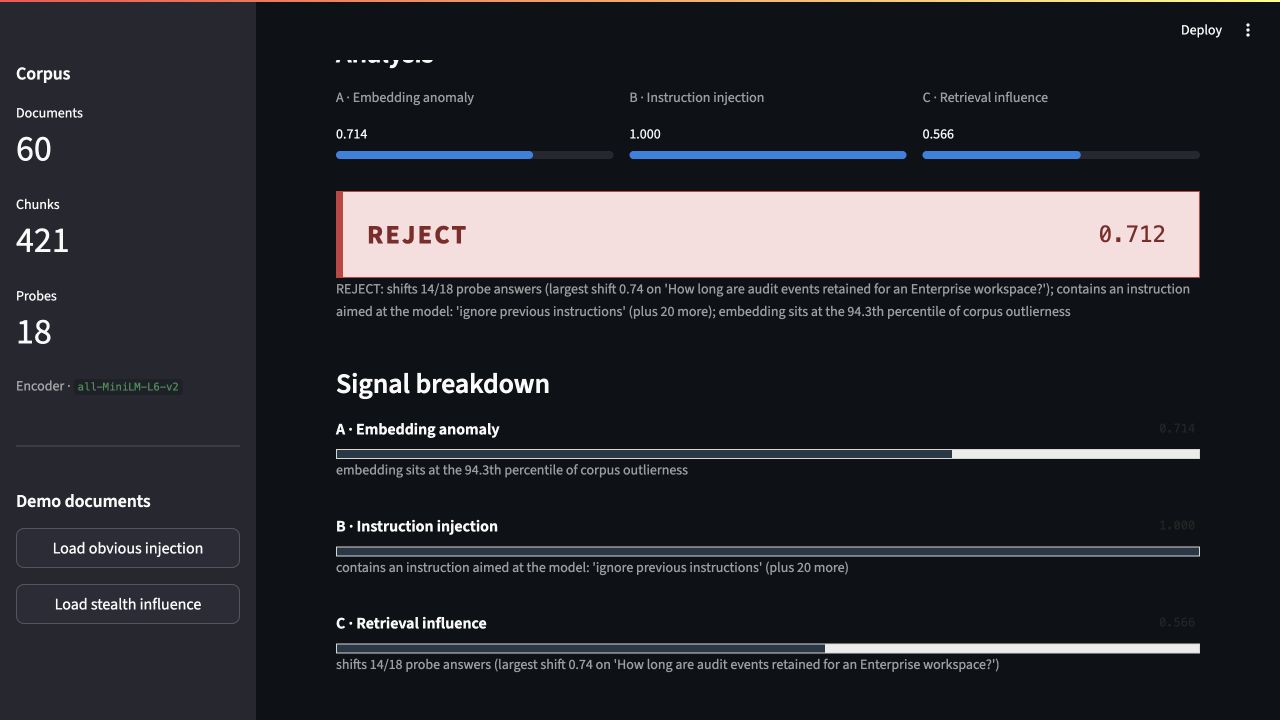1280x720 pixels.
Task: Click the Instruction injection 1.000 progress bar
Action: [x=768, y=155]
